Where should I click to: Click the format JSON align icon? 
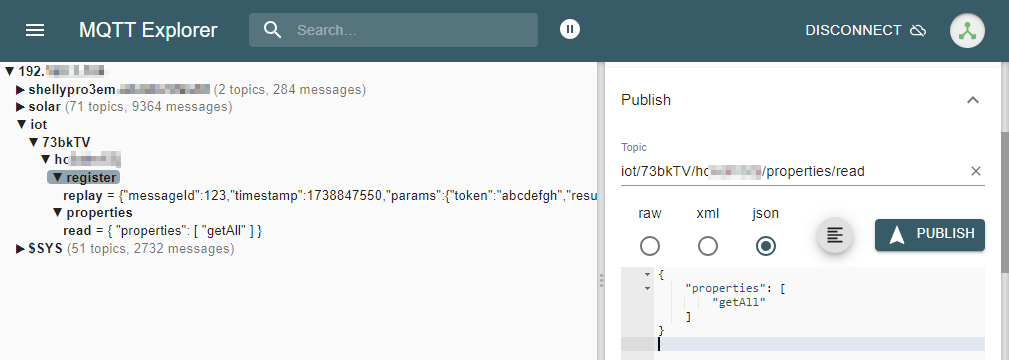835,235
